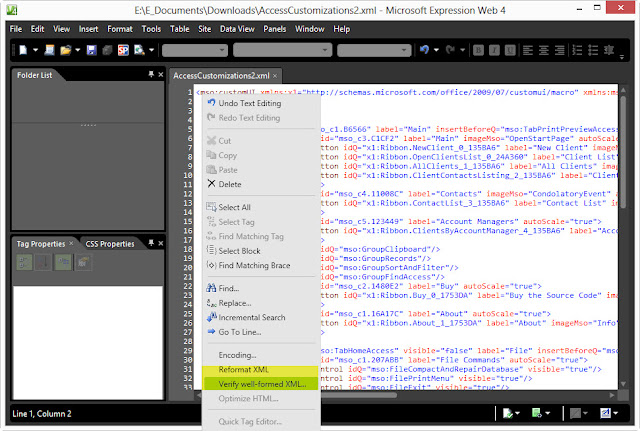
Task: Close the AccessCustomizations2.xml tab
Action: pos(275,76)
